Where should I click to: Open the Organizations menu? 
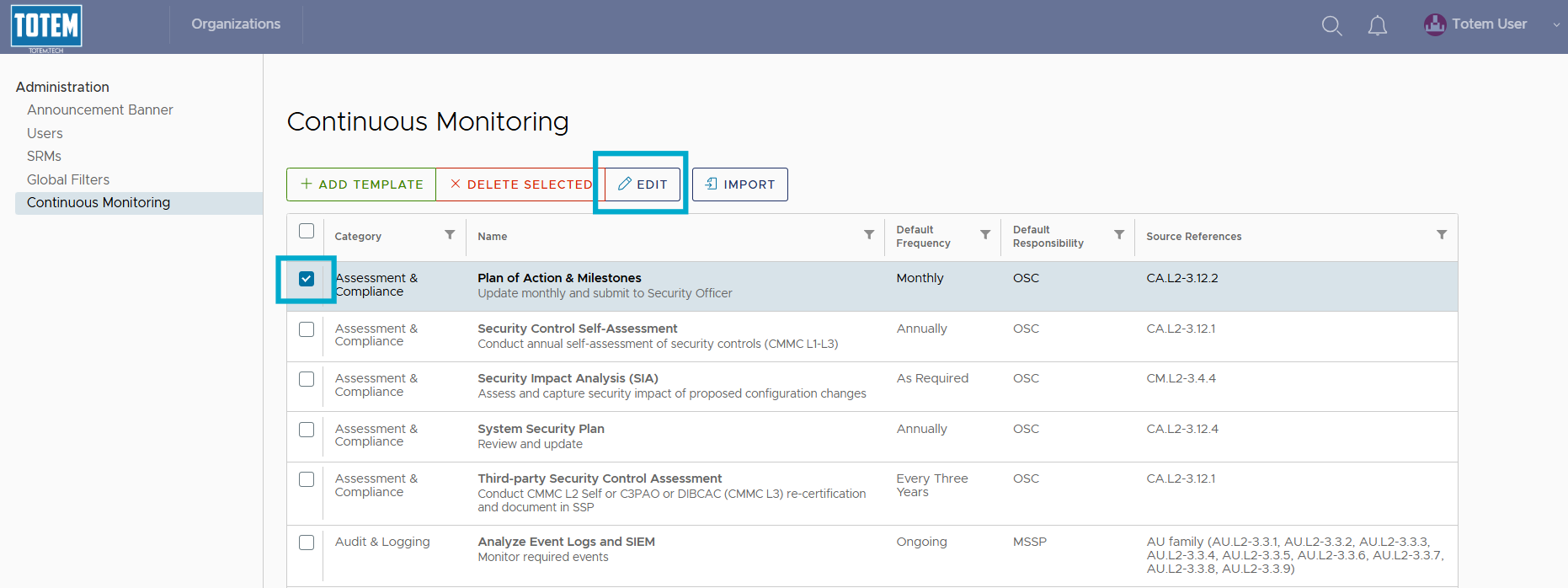coord(236,24)
